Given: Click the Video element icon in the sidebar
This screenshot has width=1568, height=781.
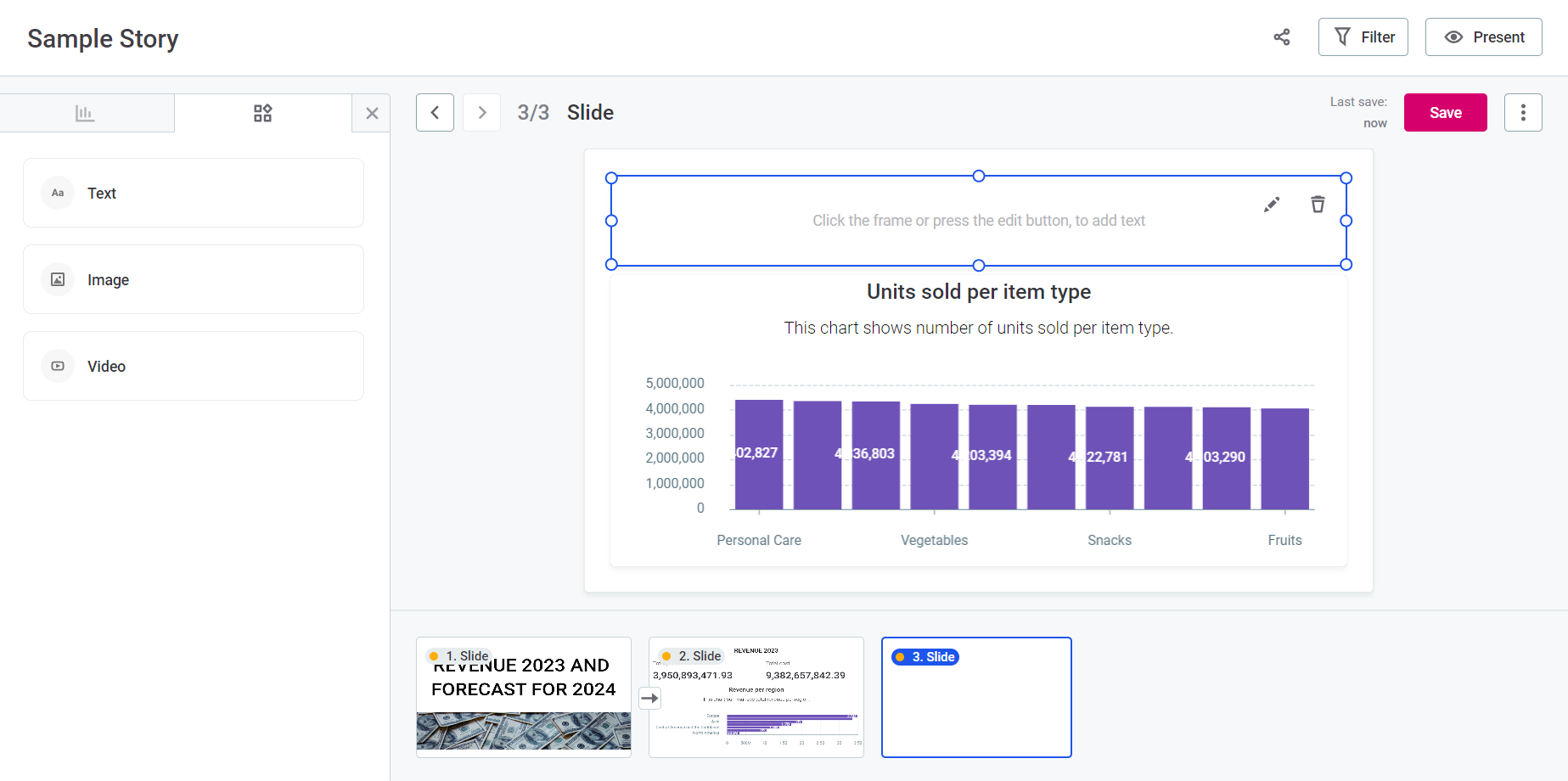Looking at the screenshot, I should point(57,366).
